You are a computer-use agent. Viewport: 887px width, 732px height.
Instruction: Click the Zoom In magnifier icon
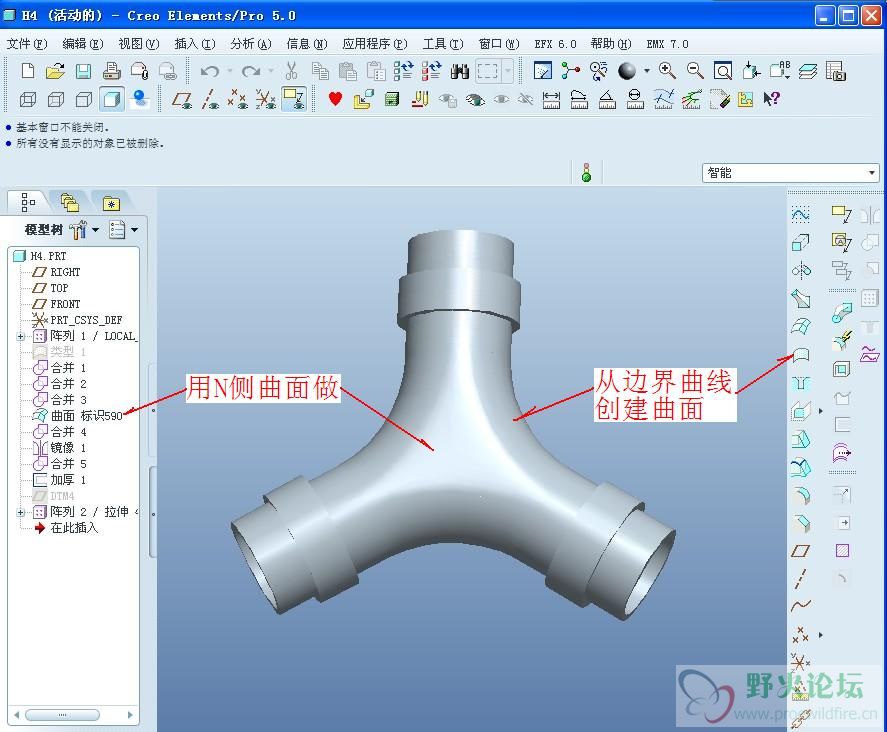tap(668, 71)
